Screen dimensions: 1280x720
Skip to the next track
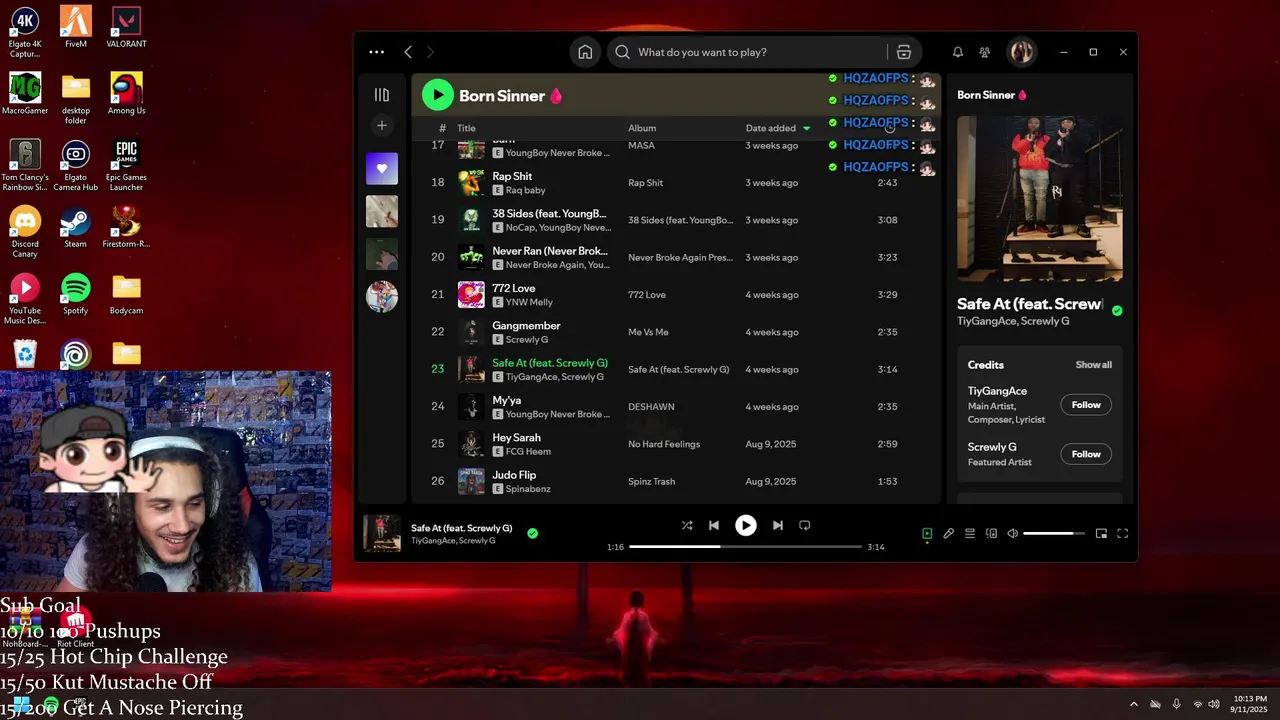coord(778,525)
